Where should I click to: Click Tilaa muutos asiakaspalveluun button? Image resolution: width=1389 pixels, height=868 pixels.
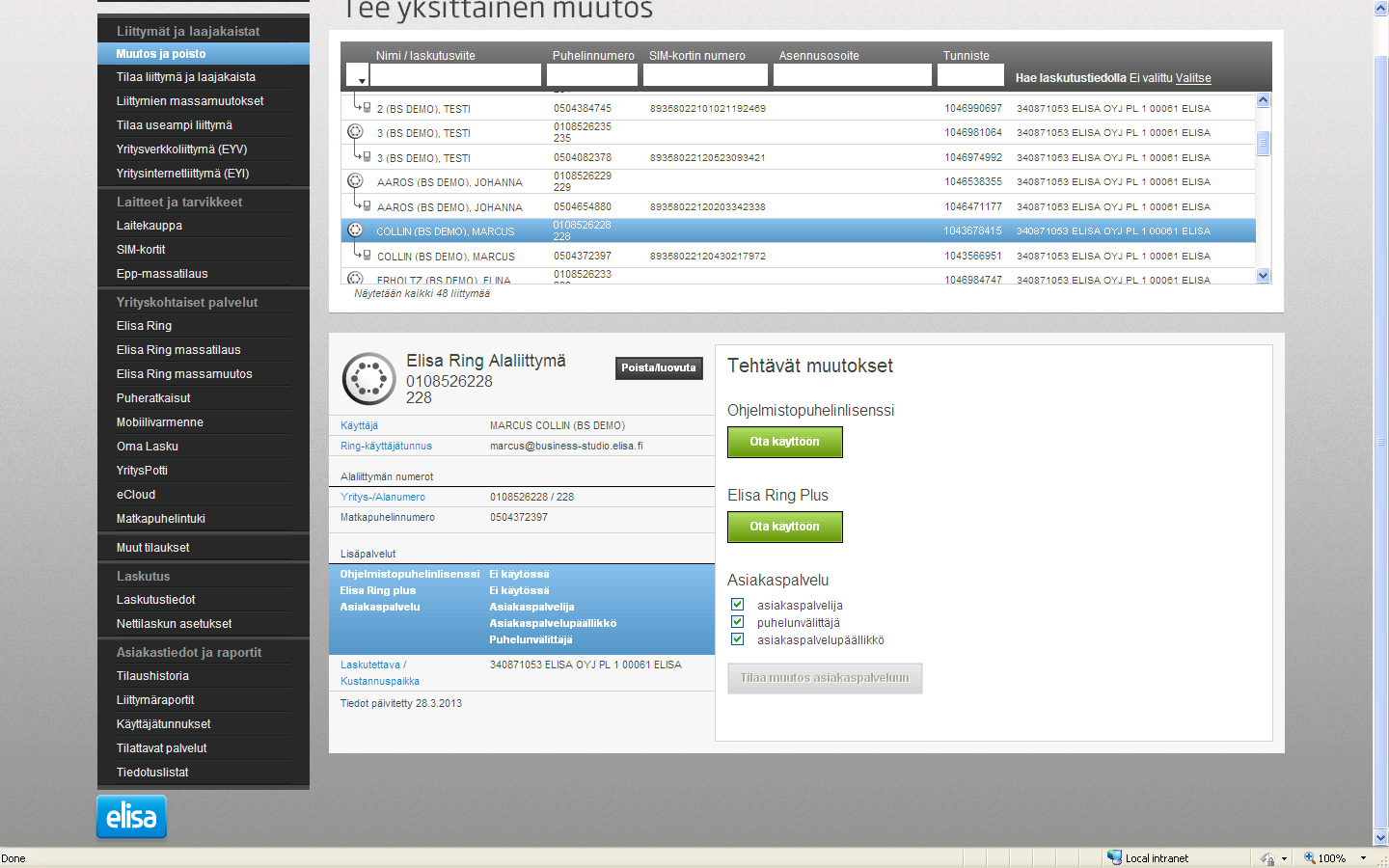click(825, 678)
